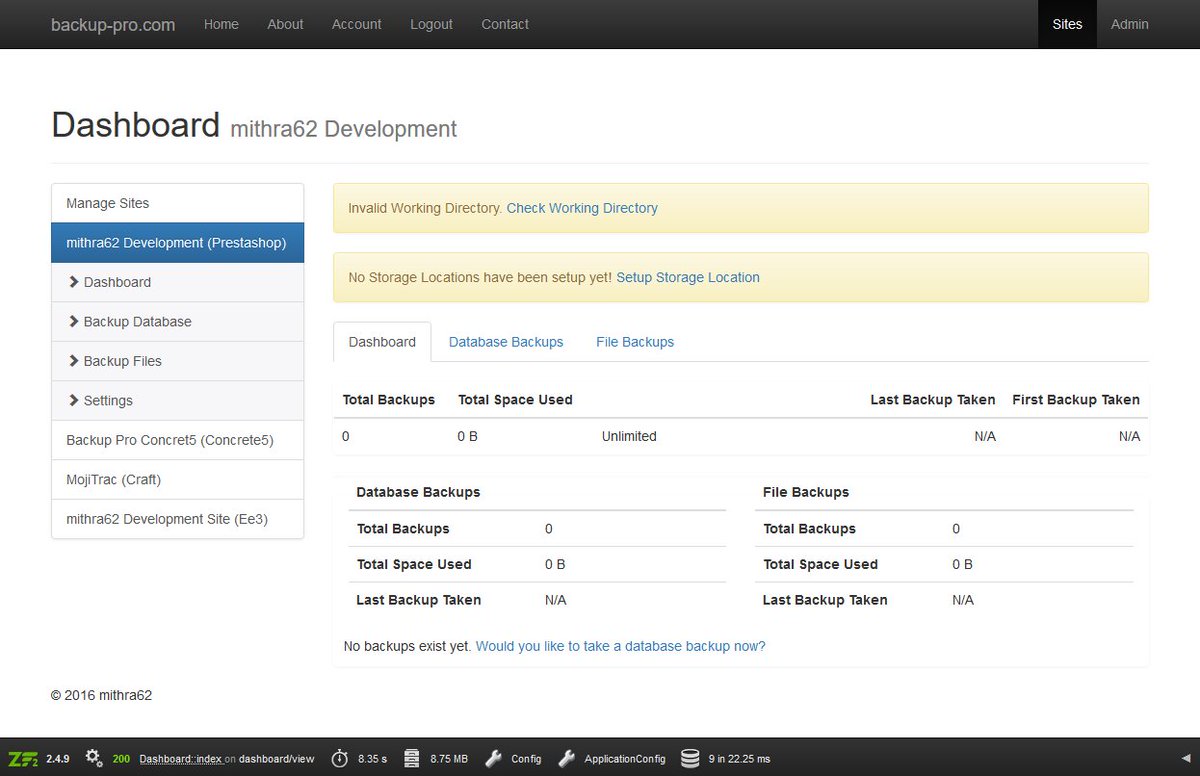Open the About page
This screenshot has width=1200, height=776.
[285, 24]
